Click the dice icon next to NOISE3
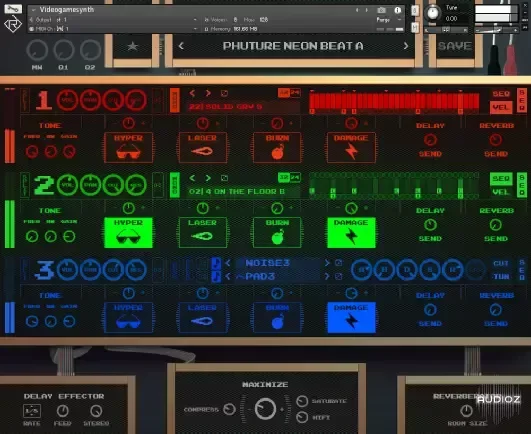The image size is (531, 434). click(x=338, y=263)
